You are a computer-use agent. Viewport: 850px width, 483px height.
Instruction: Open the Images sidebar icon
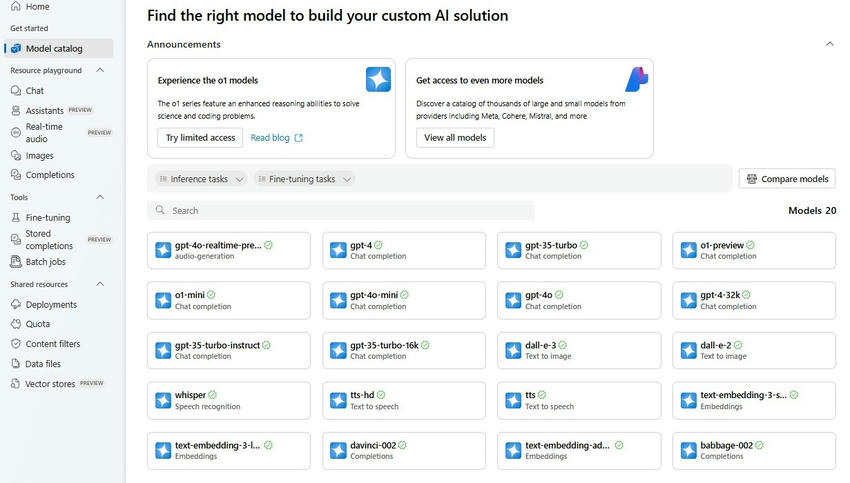(x=15, y=156)
